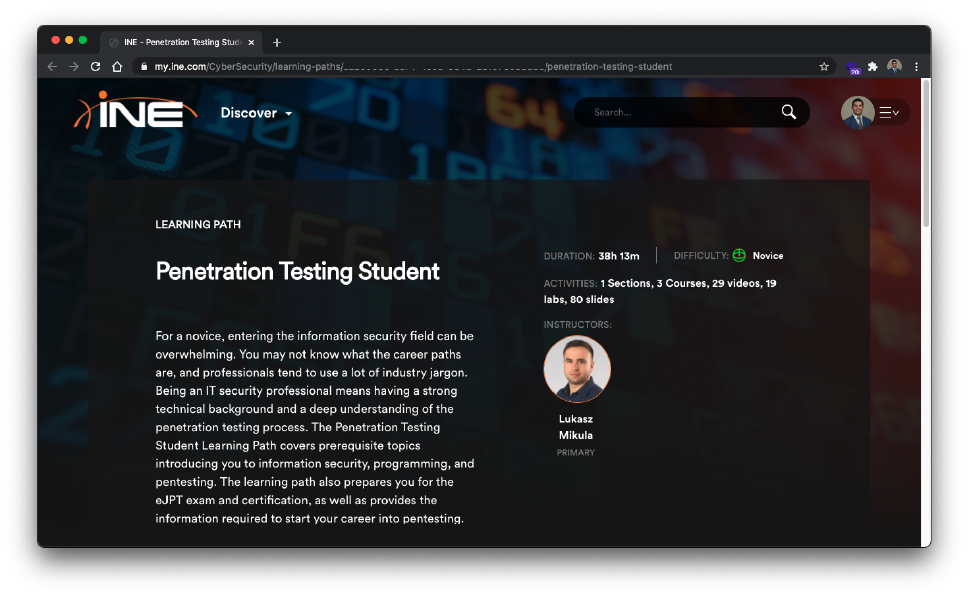Open the user profile avatar
The image size is (969, 598).
857,112
